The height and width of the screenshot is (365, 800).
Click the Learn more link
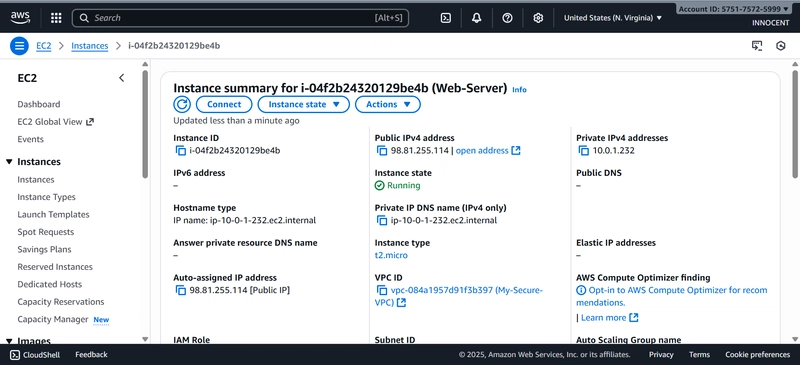point(604,318)
